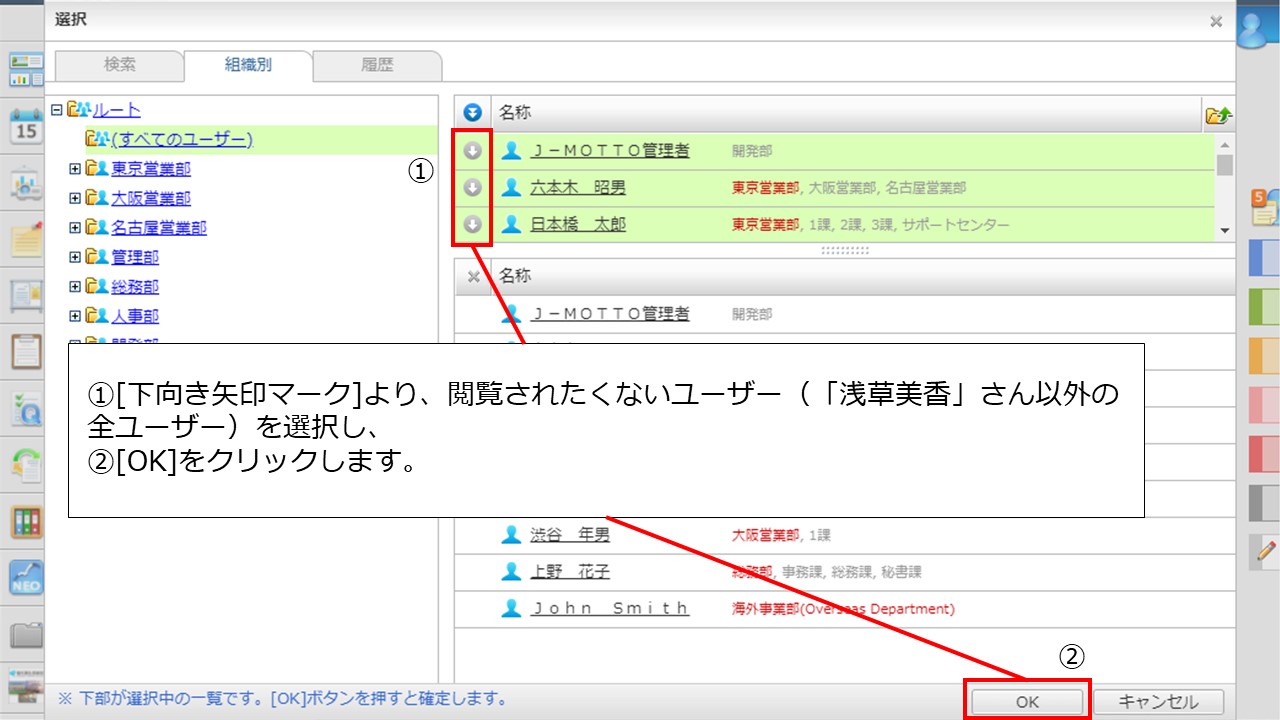Add 六本木 昭男 using its down arrow
The height and width of the screenshot is (720, 1280).
[x=473, y=188]
